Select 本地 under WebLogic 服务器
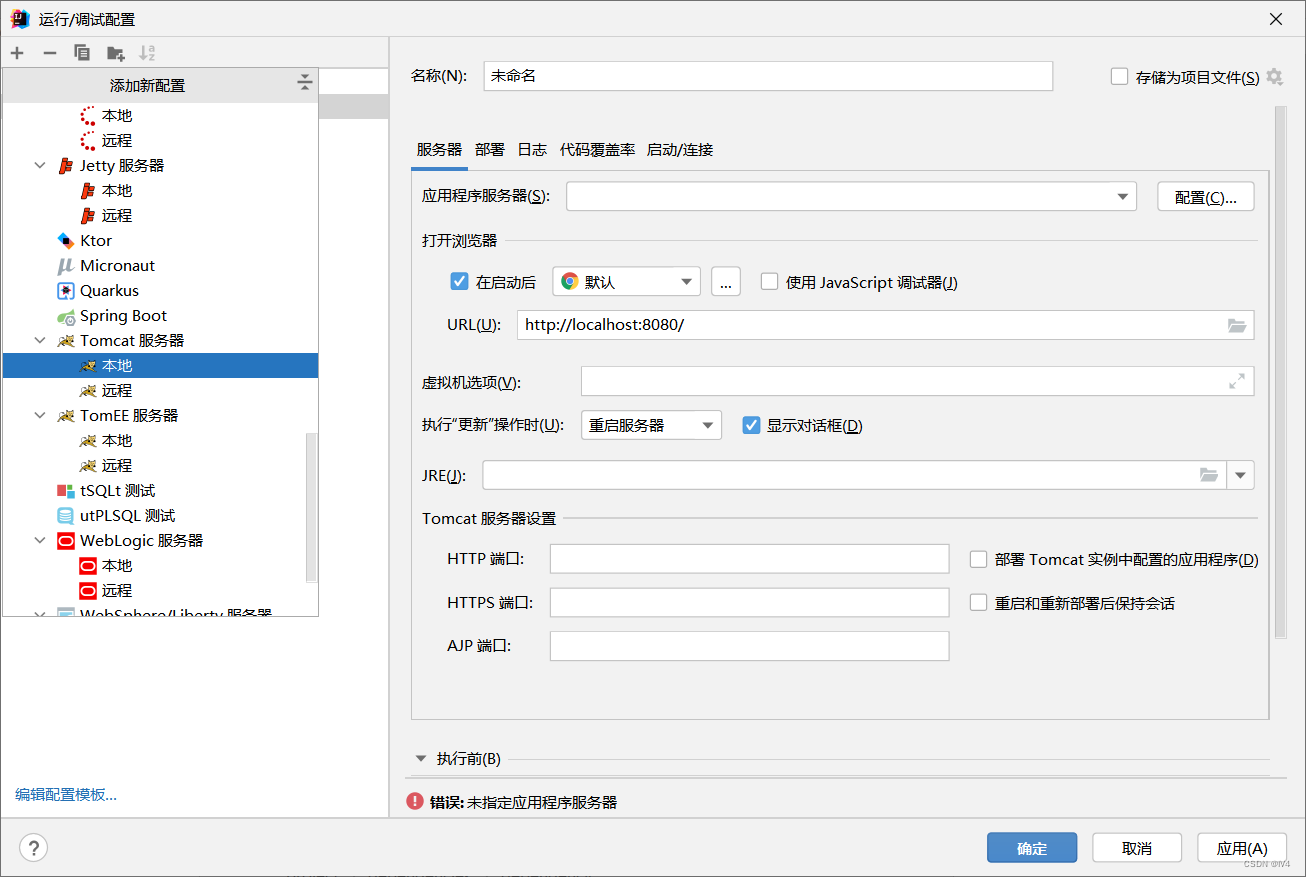This screenshot has height=877, width=1306. 160,565
